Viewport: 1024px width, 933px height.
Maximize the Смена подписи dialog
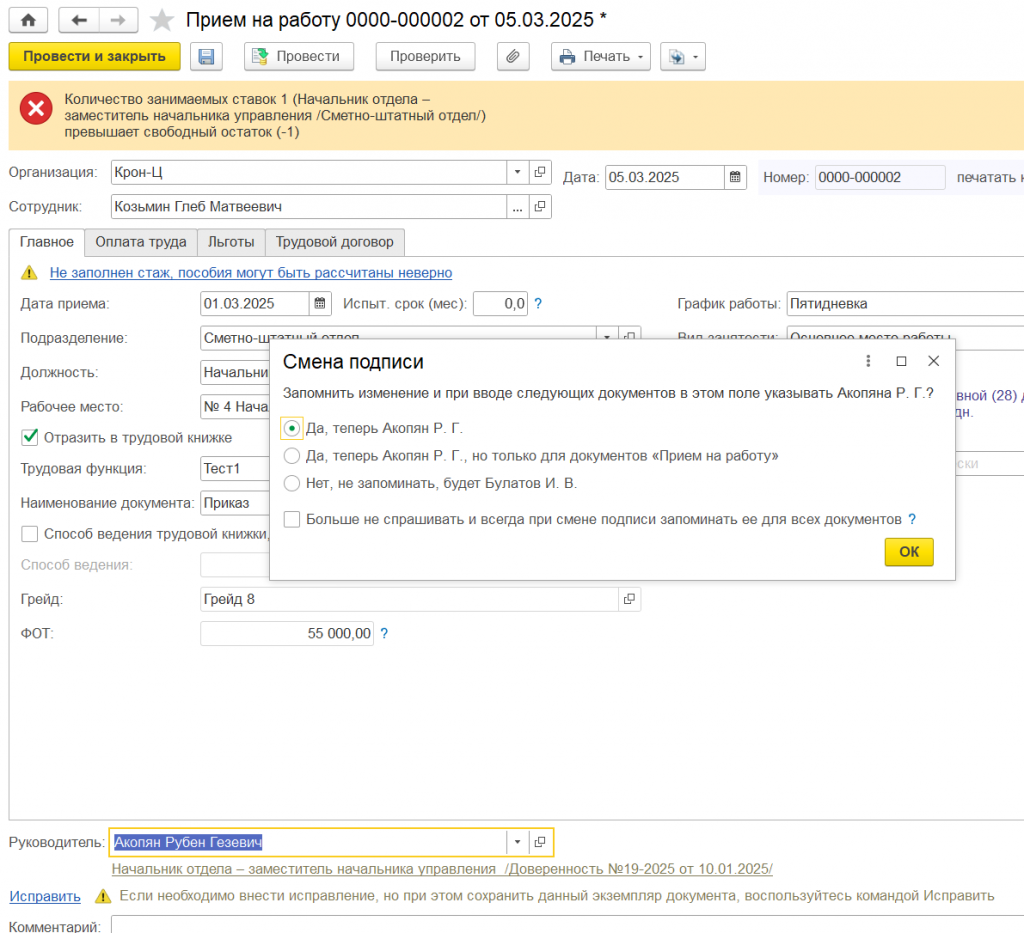(901, 361)
